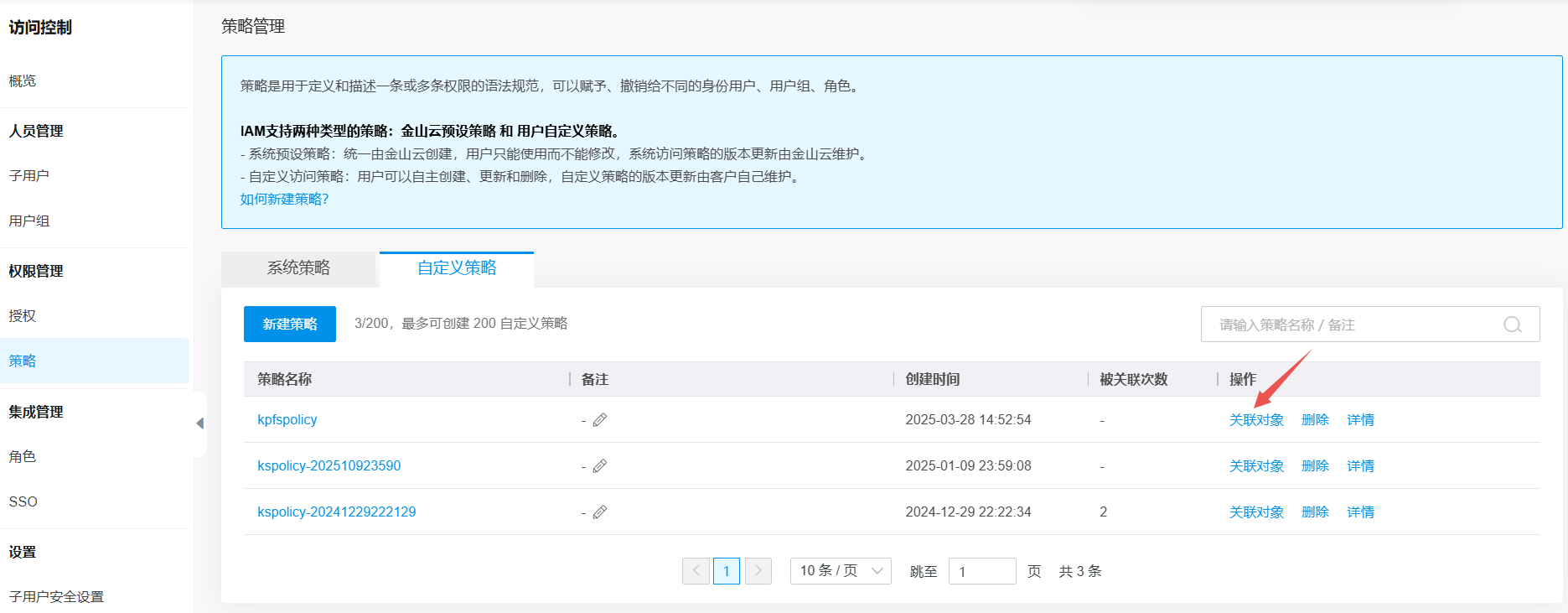This screenshot has height=613, width=1568.
Task: Go to the previous page arrow in pagination
Action: click(x=696, y=571)
